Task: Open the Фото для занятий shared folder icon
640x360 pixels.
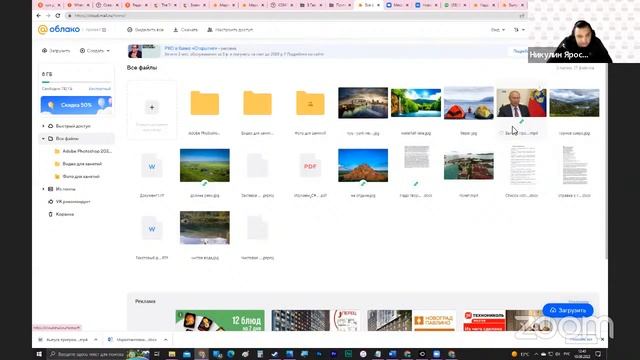Action: tap(310, 103)
